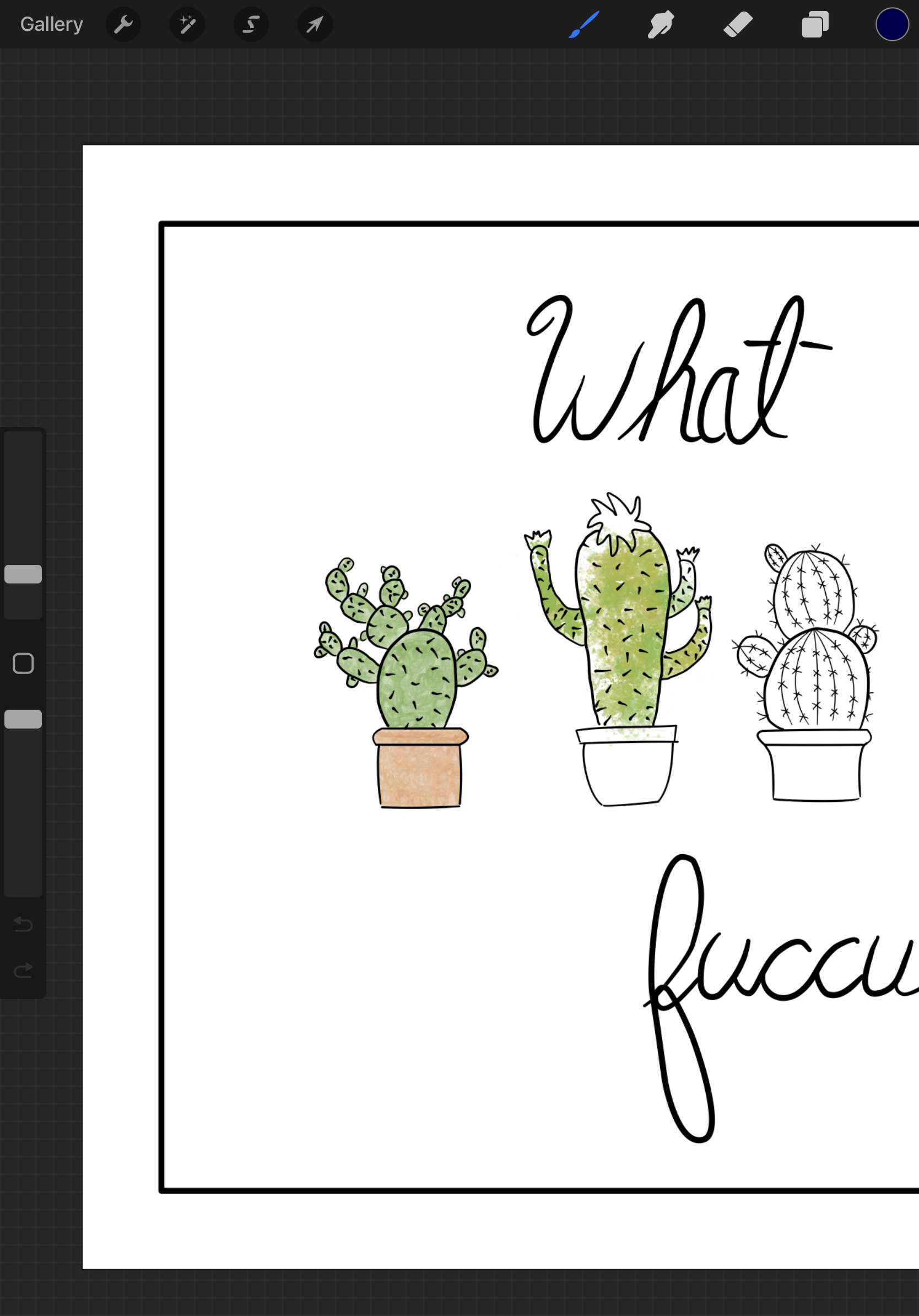The width and height of the screenshot is (919, 1316).
Task: Click the brush opacity slider handle
Action: click(23, 719)
